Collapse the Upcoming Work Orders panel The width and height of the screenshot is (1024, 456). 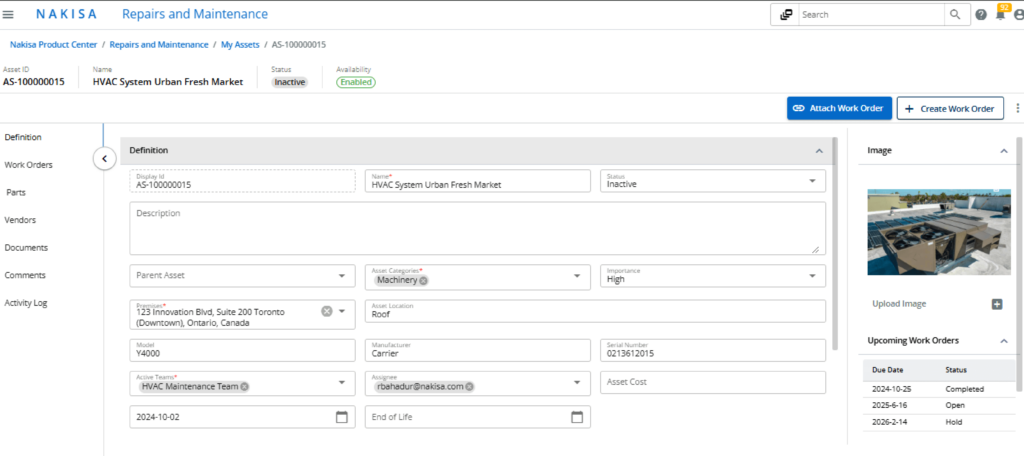1003,341
